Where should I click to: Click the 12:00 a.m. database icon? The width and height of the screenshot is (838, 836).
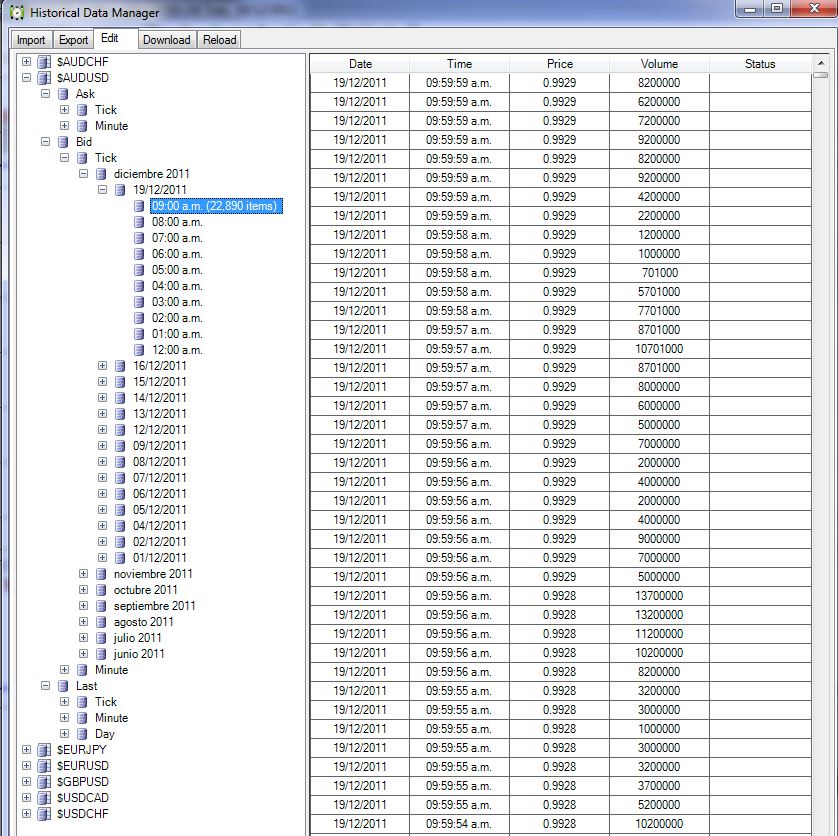point(139,350)
